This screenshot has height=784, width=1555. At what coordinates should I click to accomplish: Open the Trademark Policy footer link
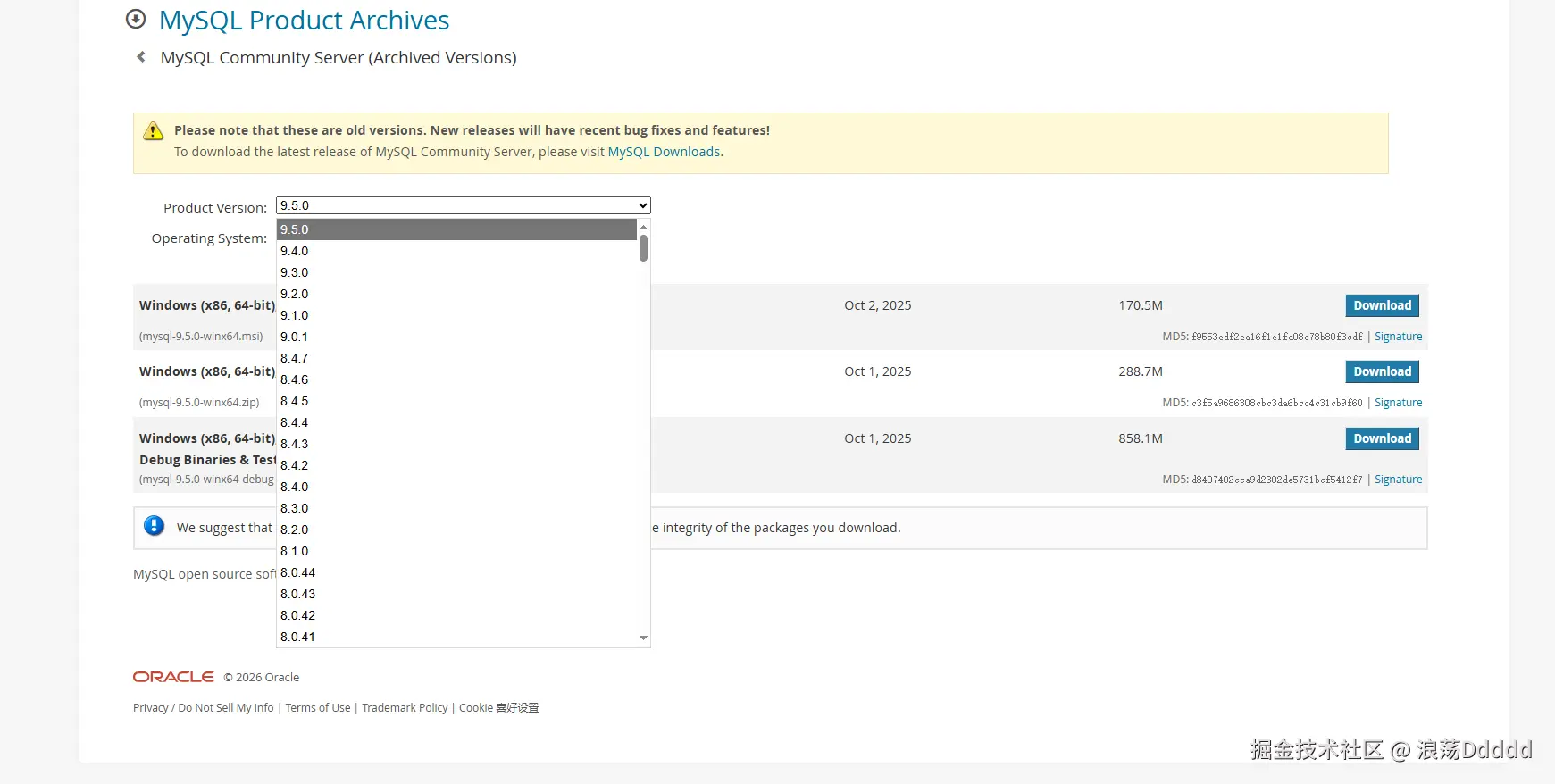pos(405,708)
